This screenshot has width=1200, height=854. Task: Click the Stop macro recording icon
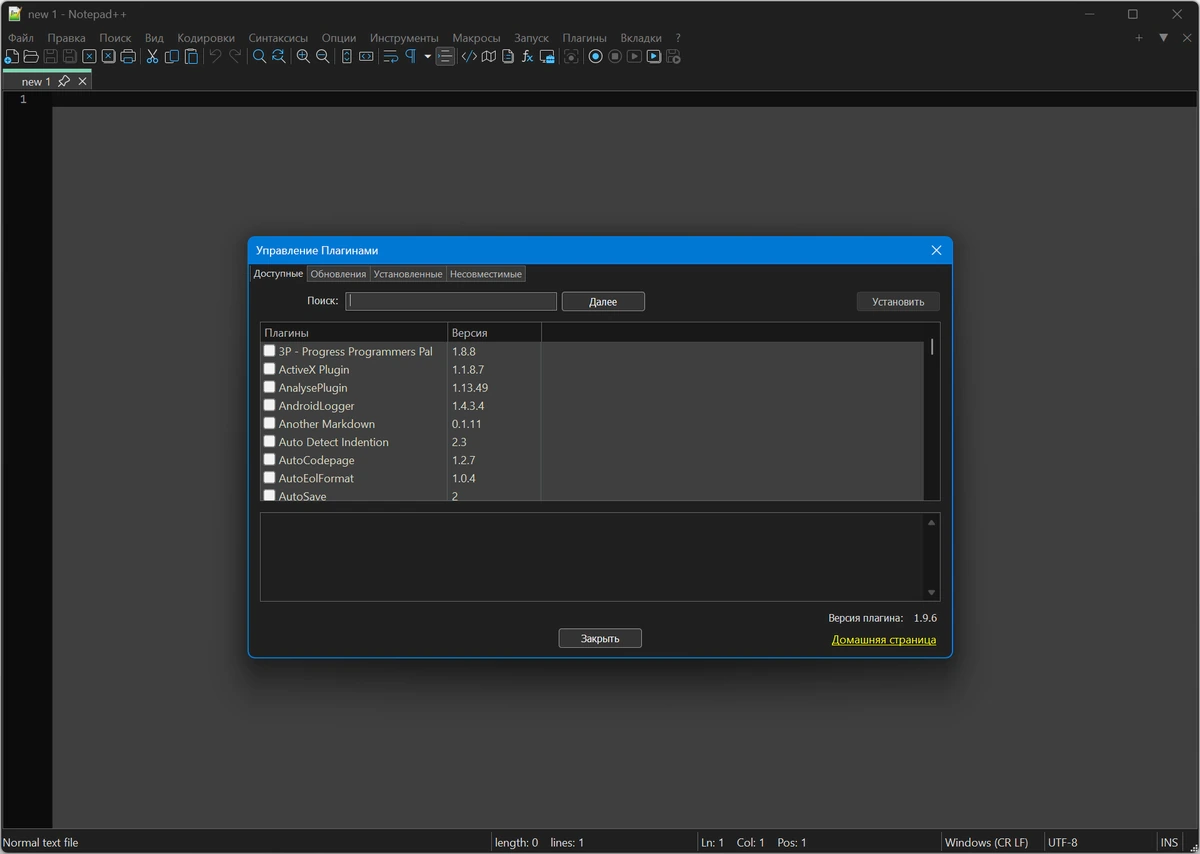coord(615,57)
